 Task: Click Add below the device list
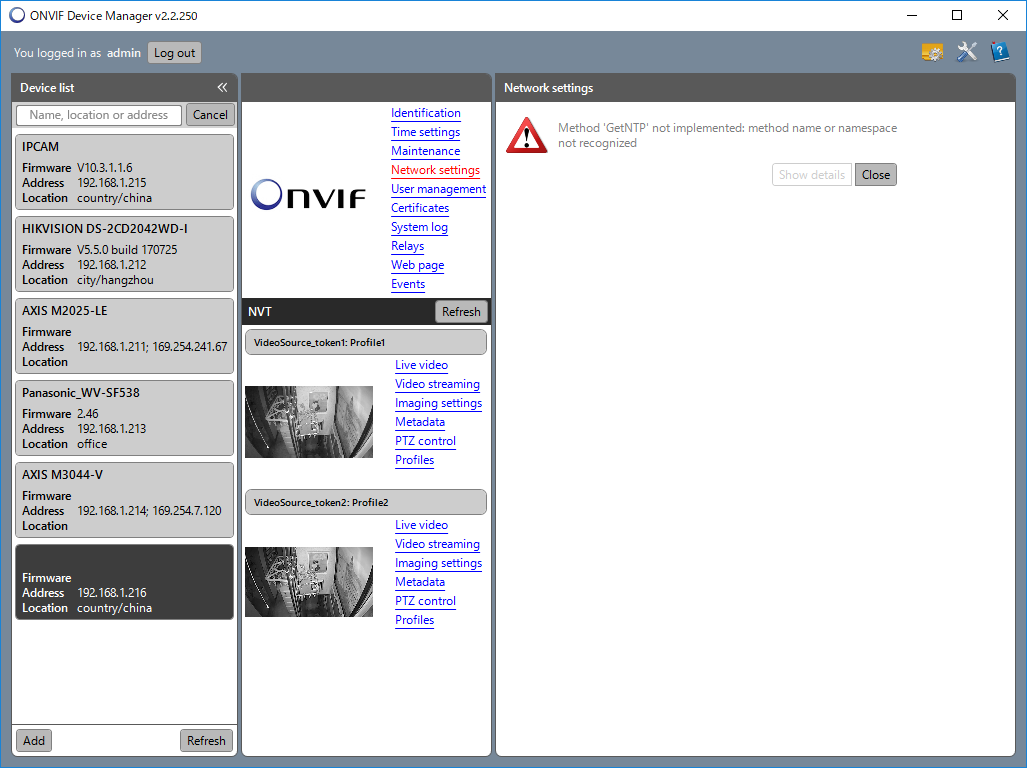pyautogui.click(x=34, y=741)
